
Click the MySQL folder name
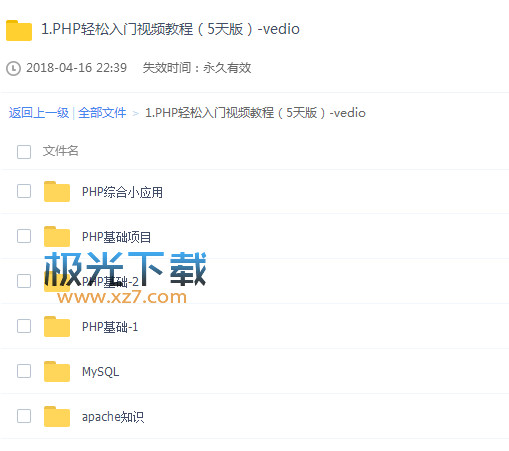tap(100, 372)
